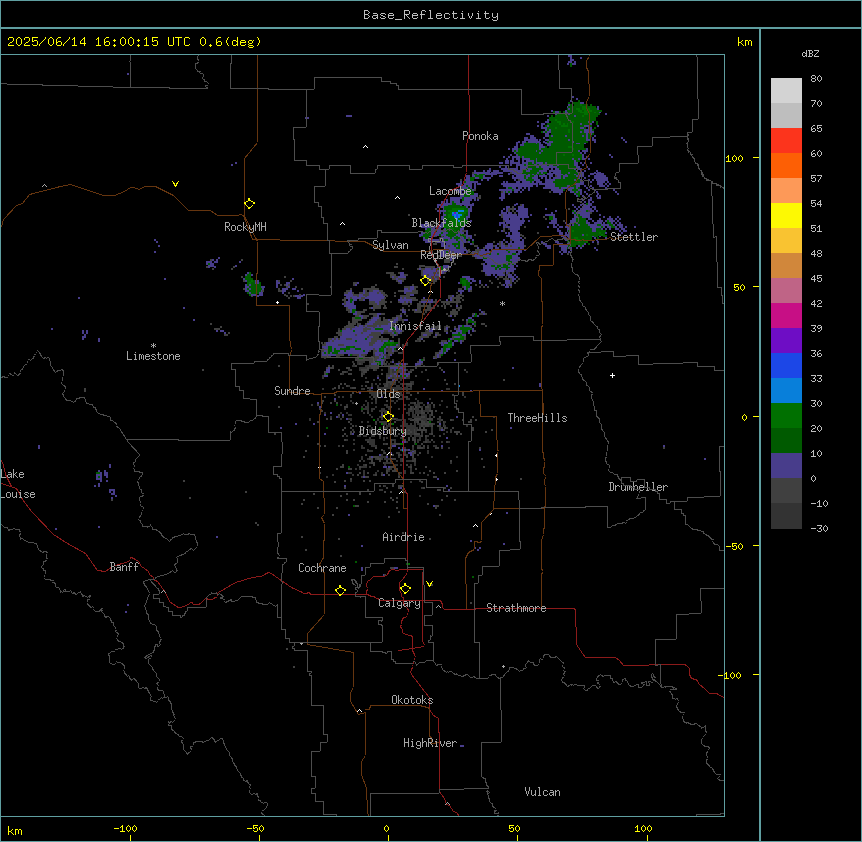
Task: Click the white plus marker north of Drumheller
Action: [612, 375]
